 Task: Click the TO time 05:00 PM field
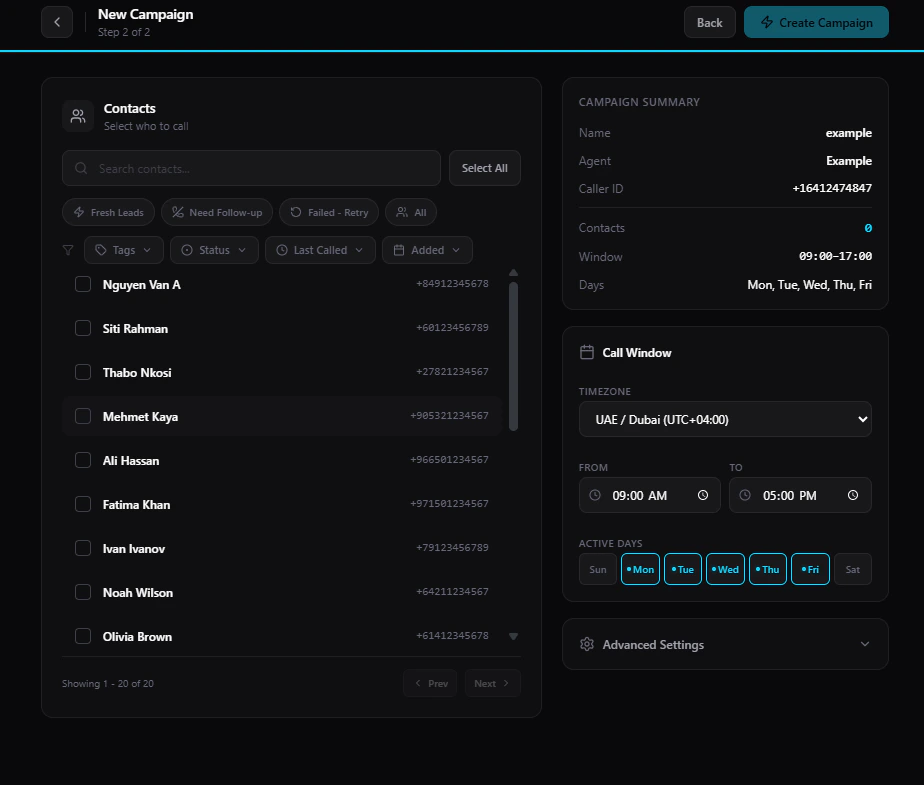coord(800,495)
